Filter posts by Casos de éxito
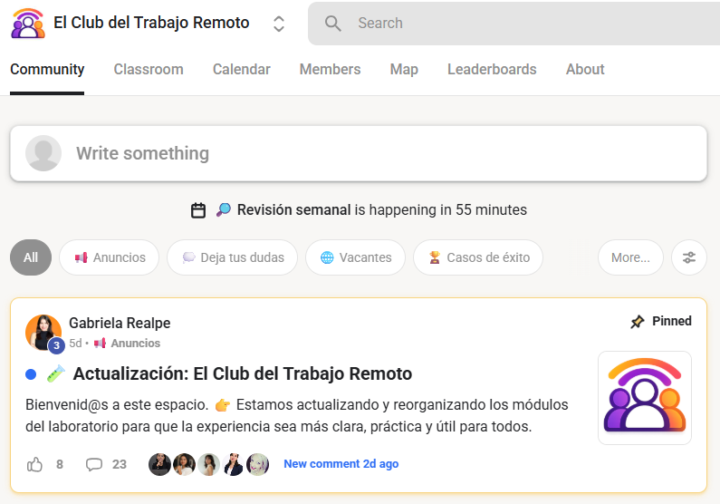The image size is (720, 504). [478, 258]
